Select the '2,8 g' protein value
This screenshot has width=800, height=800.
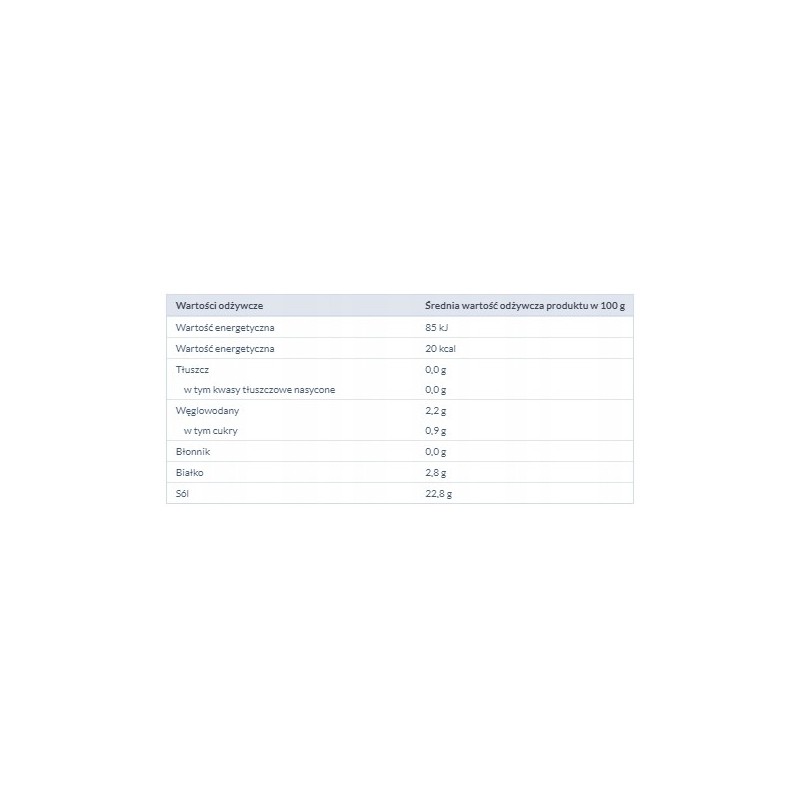click(x=436, y=472)
